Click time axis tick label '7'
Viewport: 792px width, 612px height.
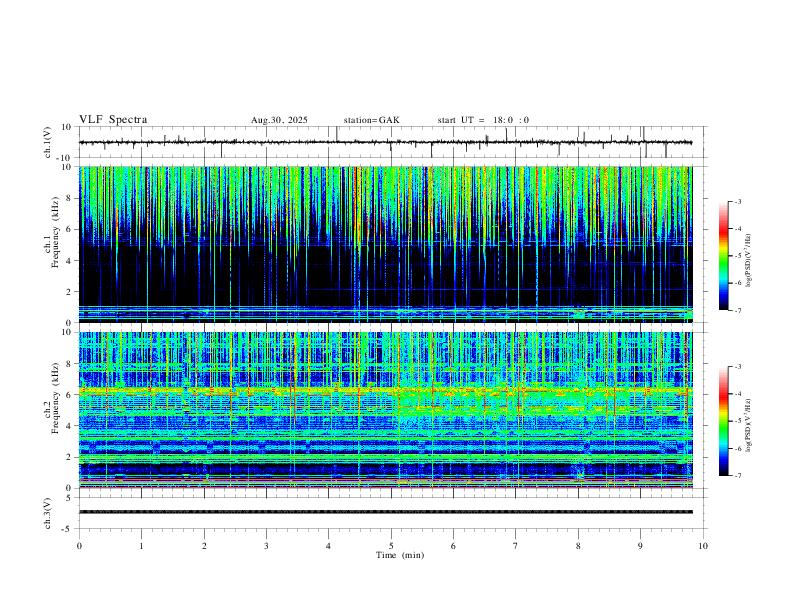coord(516,546)
